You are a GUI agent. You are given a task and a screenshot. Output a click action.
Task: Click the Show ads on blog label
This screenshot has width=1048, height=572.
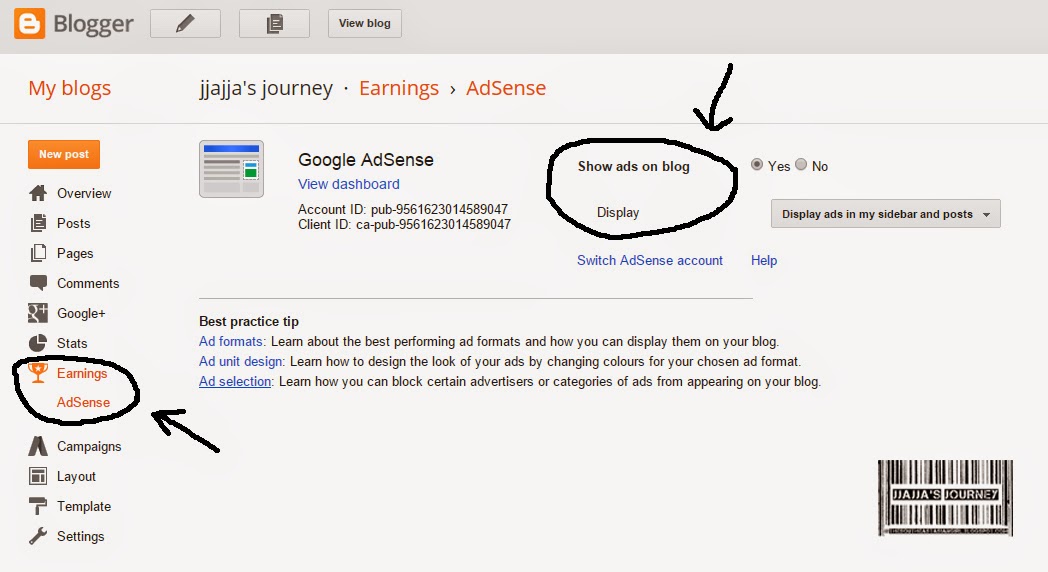coord(634,166)
